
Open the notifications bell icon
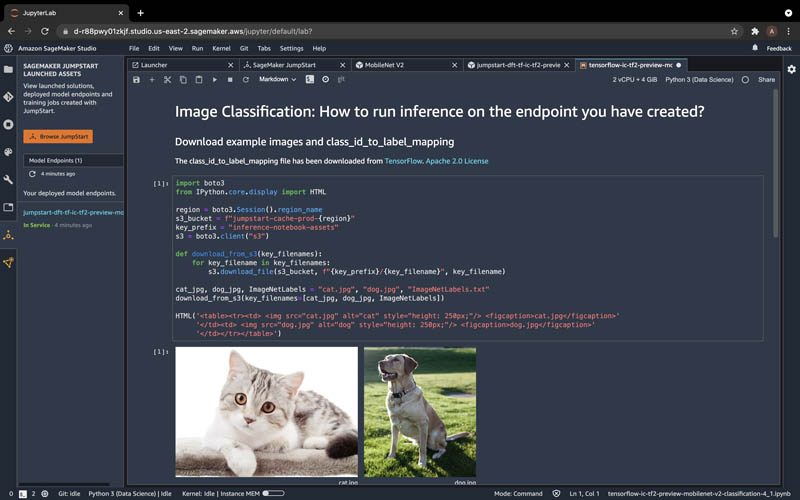(755, 48)
